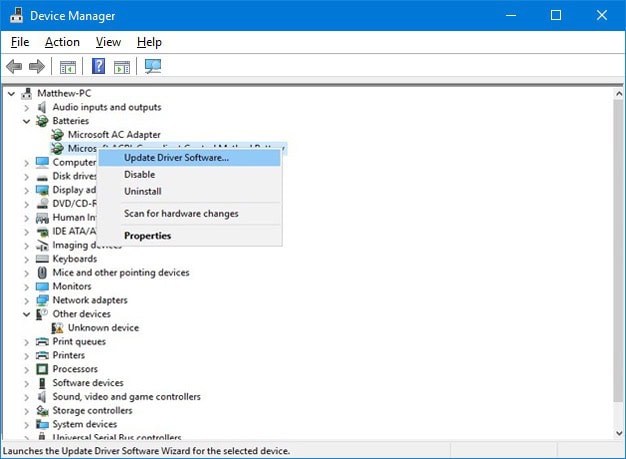
Task: Expand the Computer category
Action: click(x=26, y=163)
